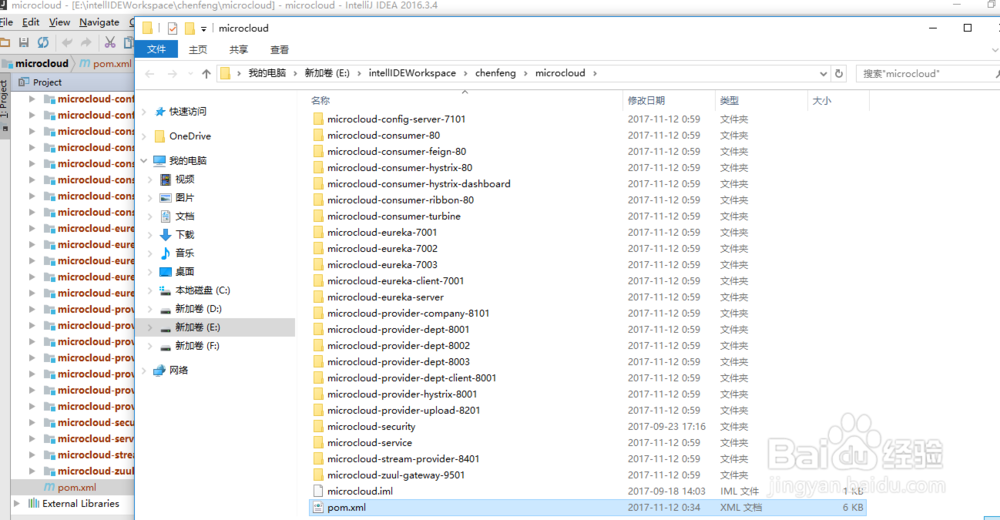Click the Redo arrow in IntelliJ toolbar
This screenshot has width=1000, height=520.
(x=85, y=43)
